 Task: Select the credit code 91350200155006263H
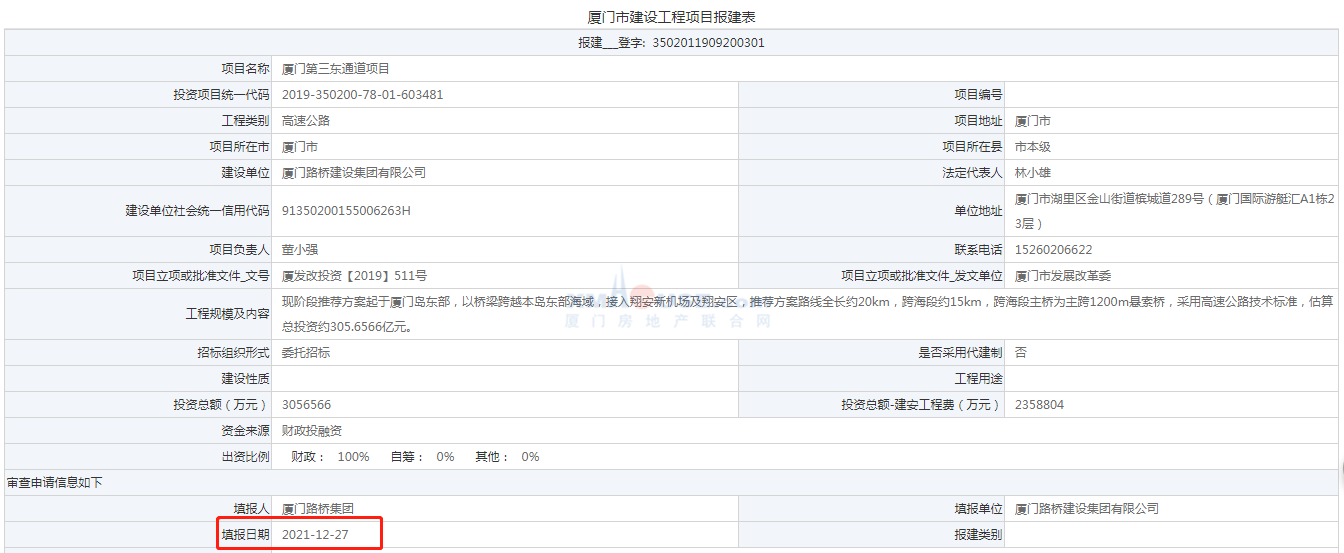tap(346, 211)
